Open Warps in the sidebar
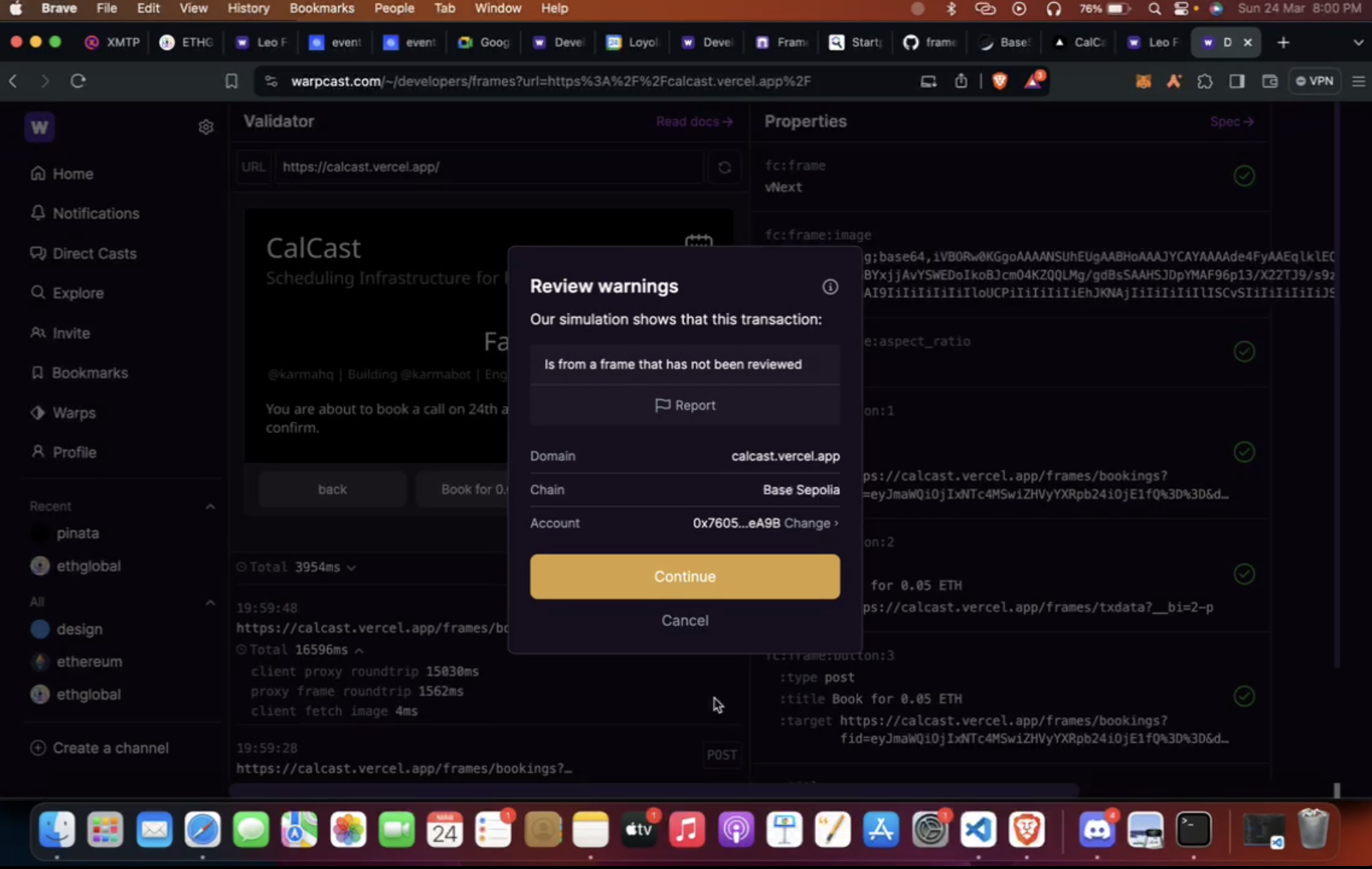 (63, 412)
